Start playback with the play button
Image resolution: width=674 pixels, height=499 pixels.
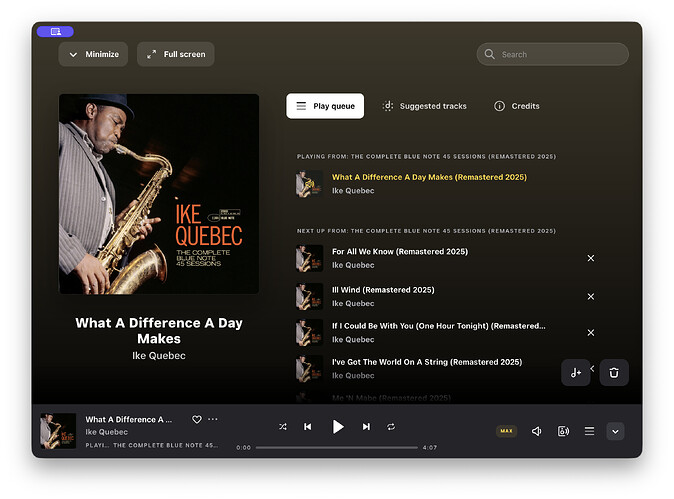pyautogui.click(x=338, y=426)
